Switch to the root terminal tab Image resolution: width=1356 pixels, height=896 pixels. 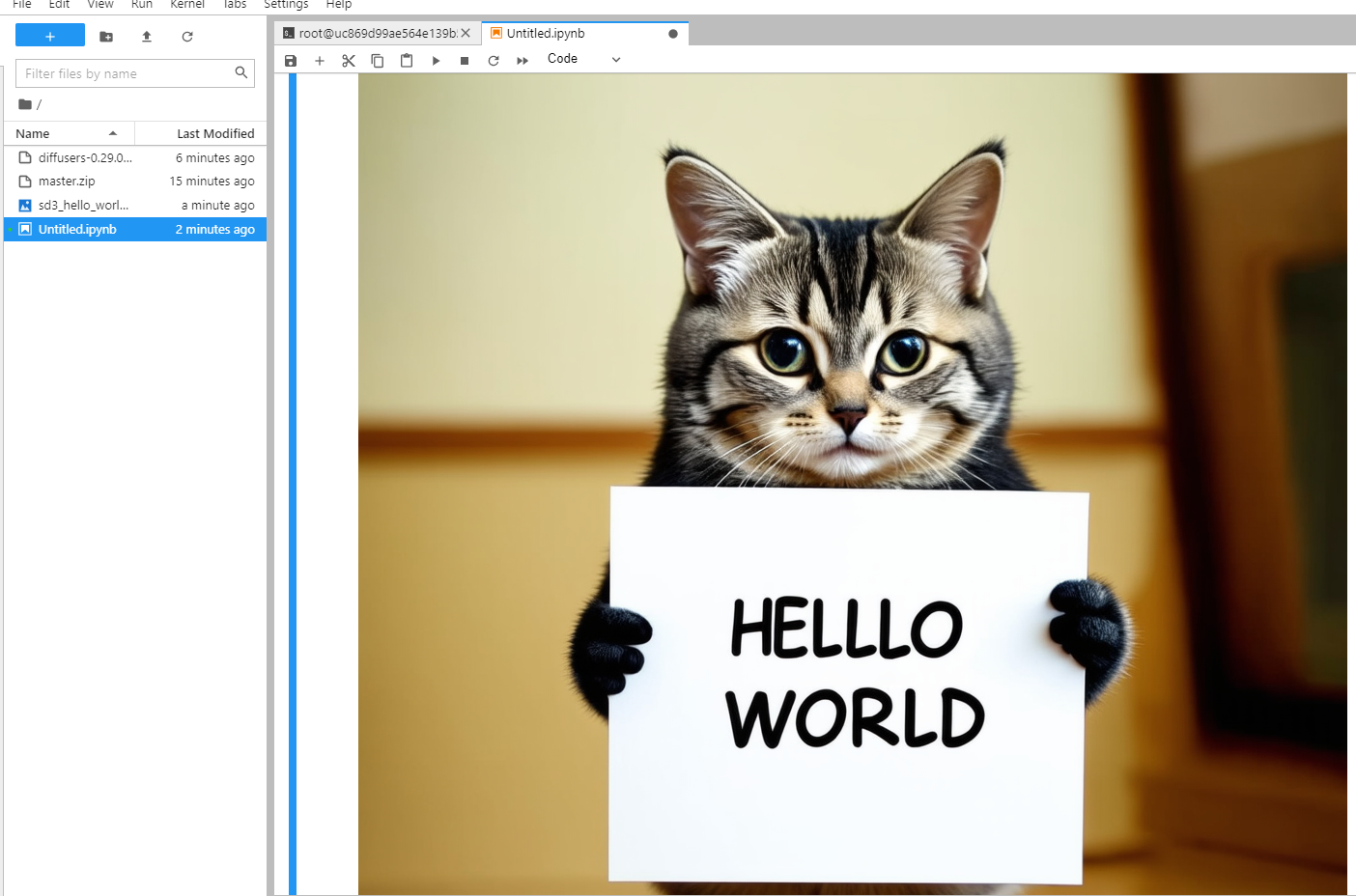[x=372, y=33]
